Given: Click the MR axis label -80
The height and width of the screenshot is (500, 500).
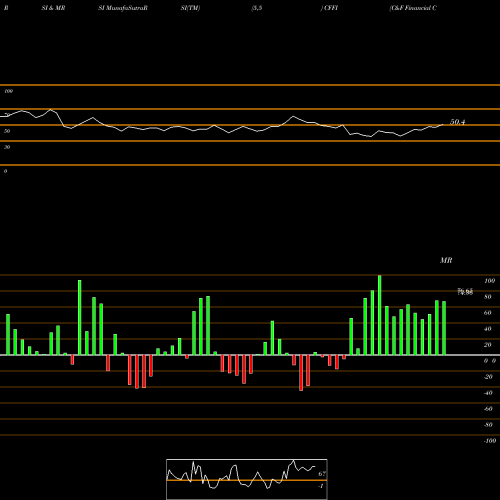Looking at the screenshot, I should pos(488,425).
